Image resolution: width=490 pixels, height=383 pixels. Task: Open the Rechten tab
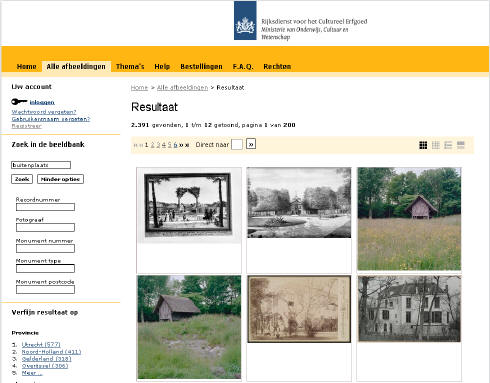coord(277,66)
